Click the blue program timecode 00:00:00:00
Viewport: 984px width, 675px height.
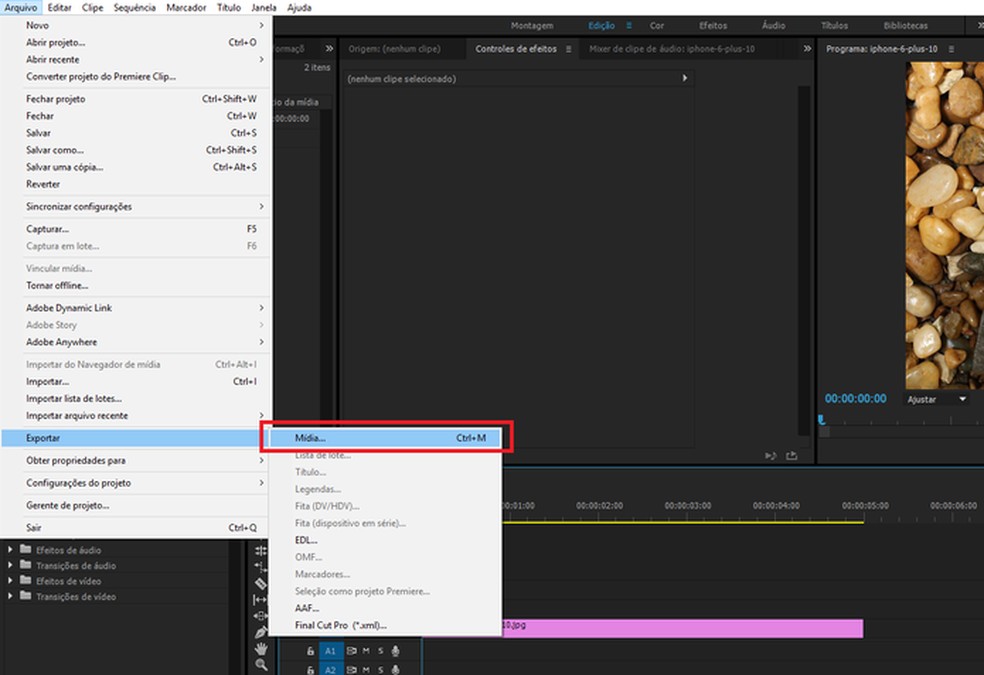pyautogui.click(x=855, y=398)
